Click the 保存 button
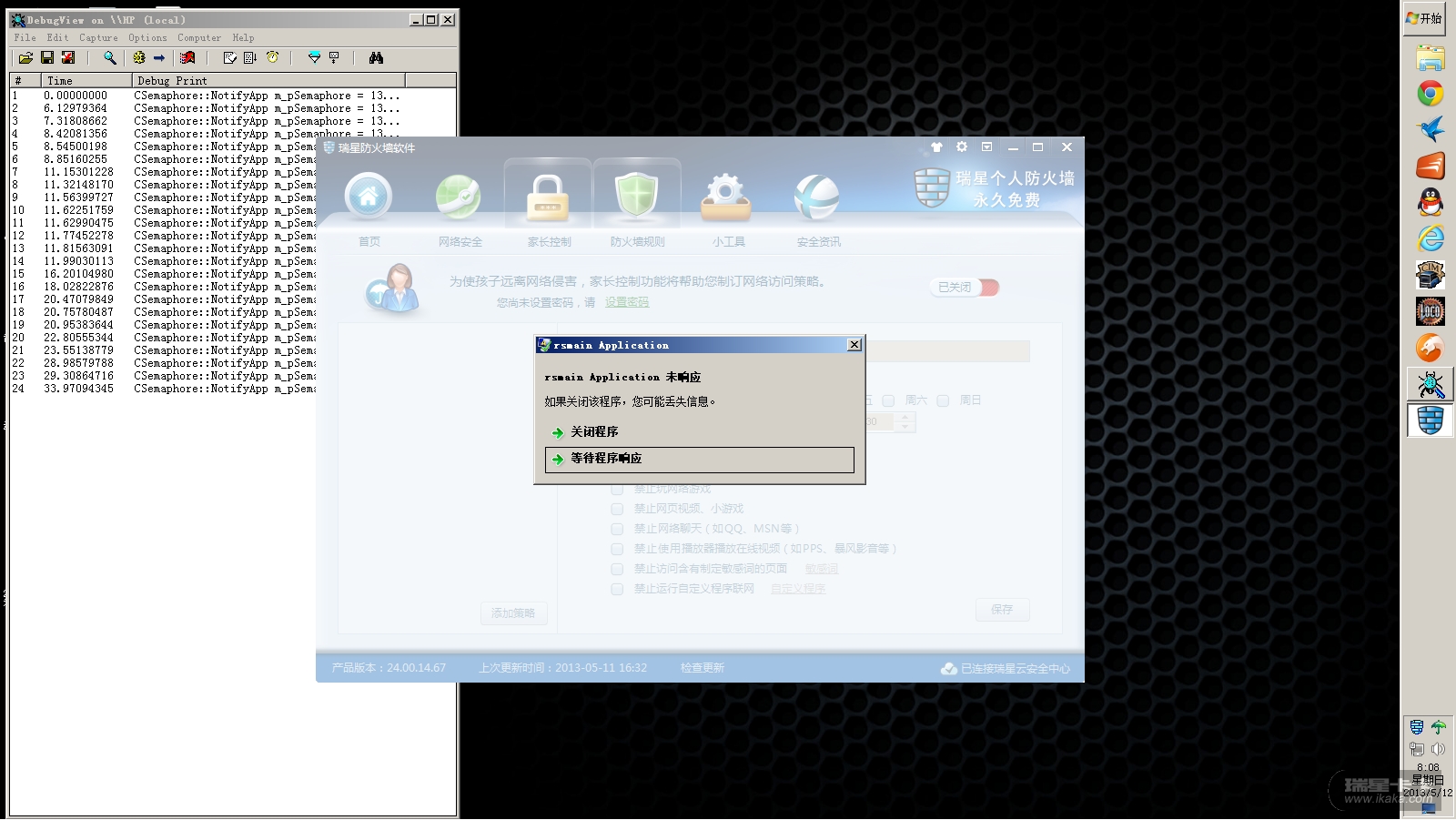 pos(1002,610)
